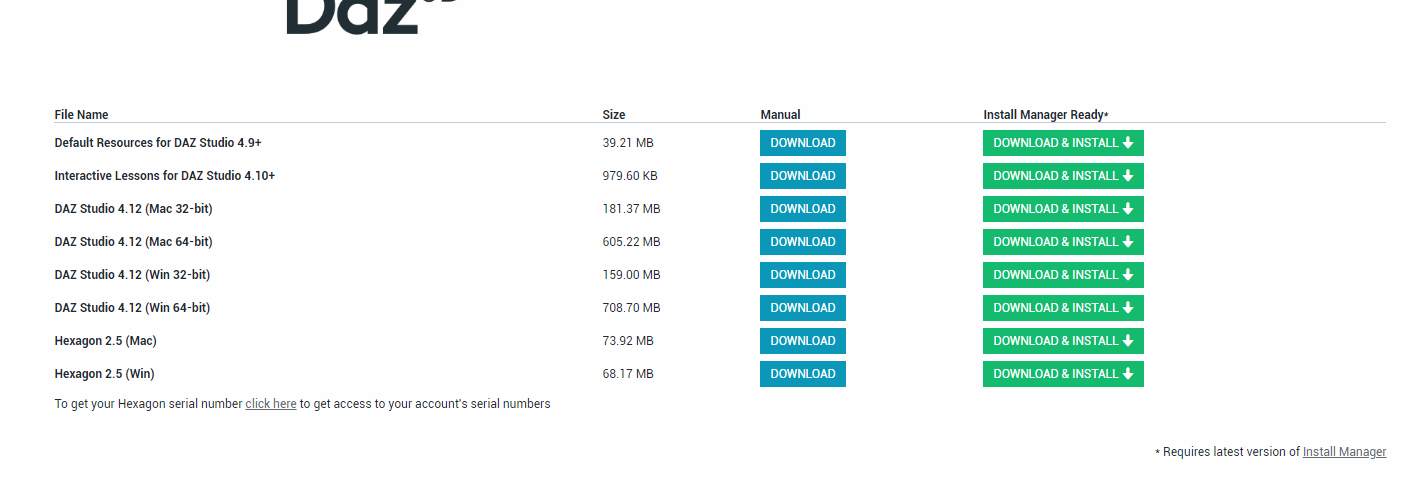Download Default Resources for DAZ Studio 4.9+ manually

pyautogui.click(x=803, y=143)
